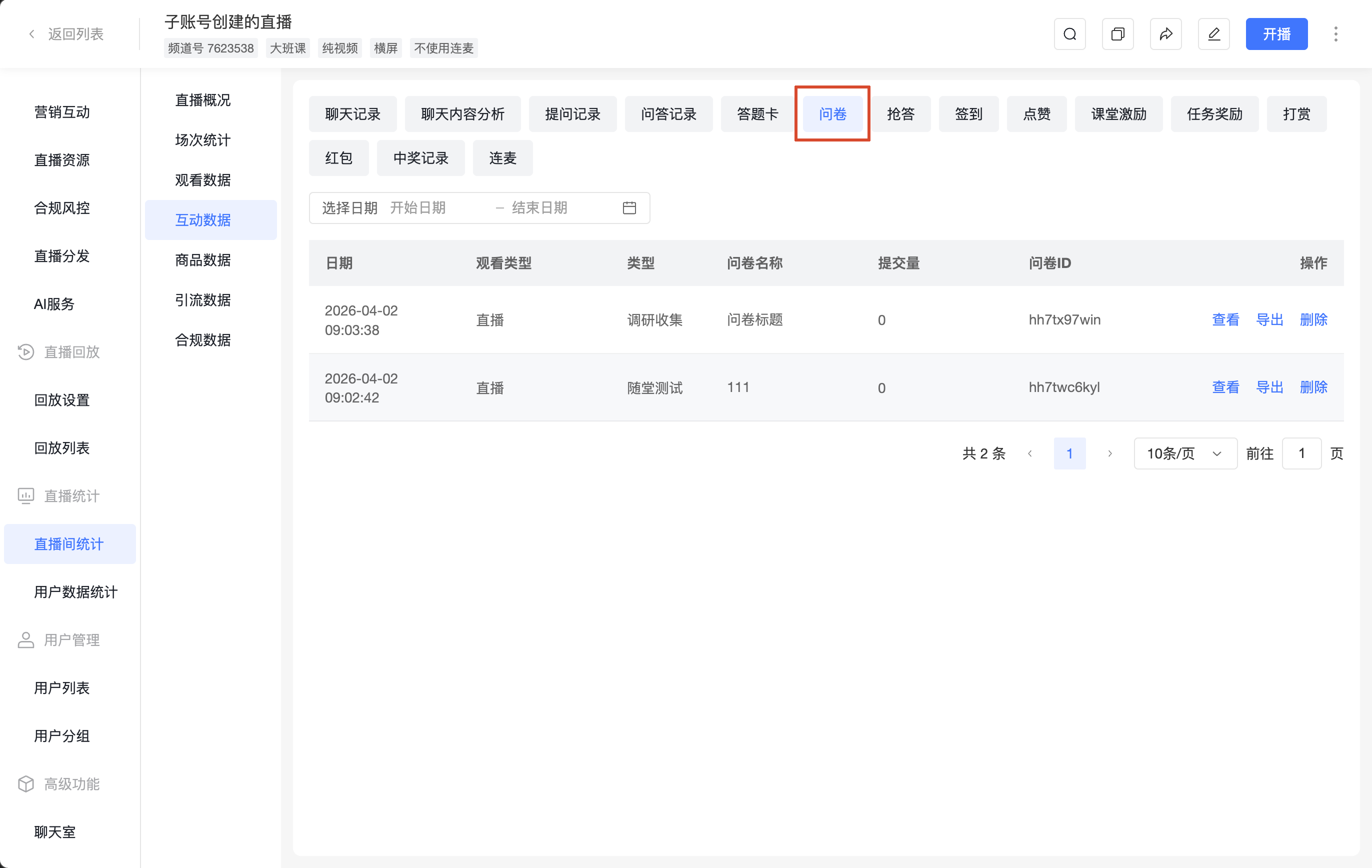This screenshot has height=868, width=1372.
Task: Go to previous page with left chevron
Action: tap(1029, 453)
